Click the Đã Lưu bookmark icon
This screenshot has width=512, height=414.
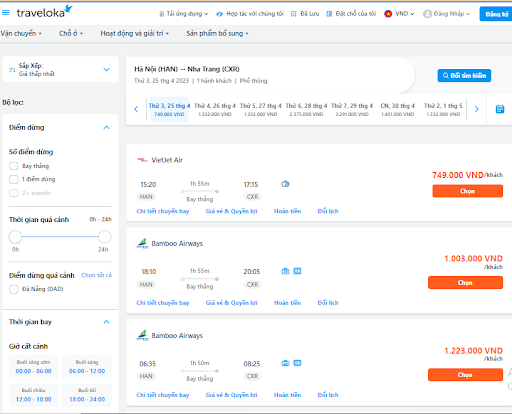[293, 14]
